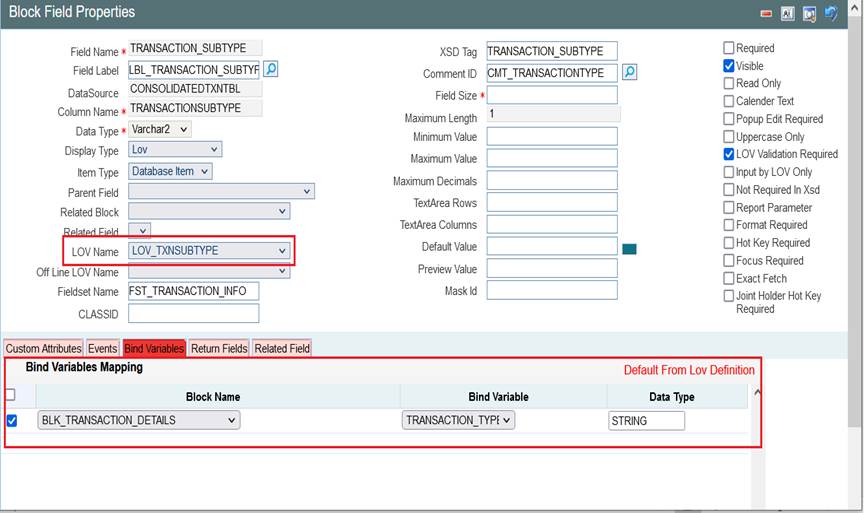Check Not Required In Xsd

click(728, 190)
